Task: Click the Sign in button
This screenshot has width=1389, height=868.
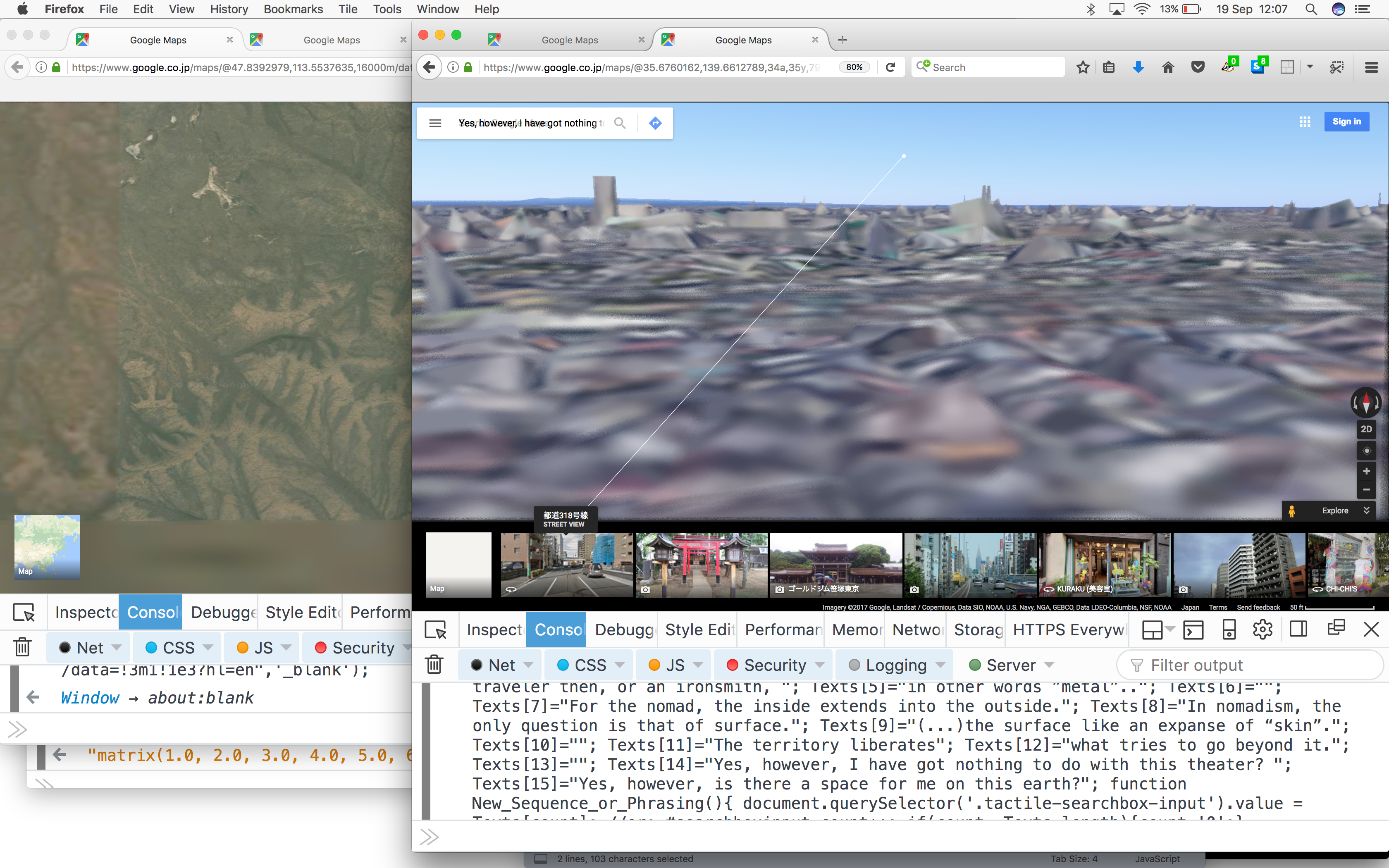Action: pyautogui.click(x=1346, y=122)
